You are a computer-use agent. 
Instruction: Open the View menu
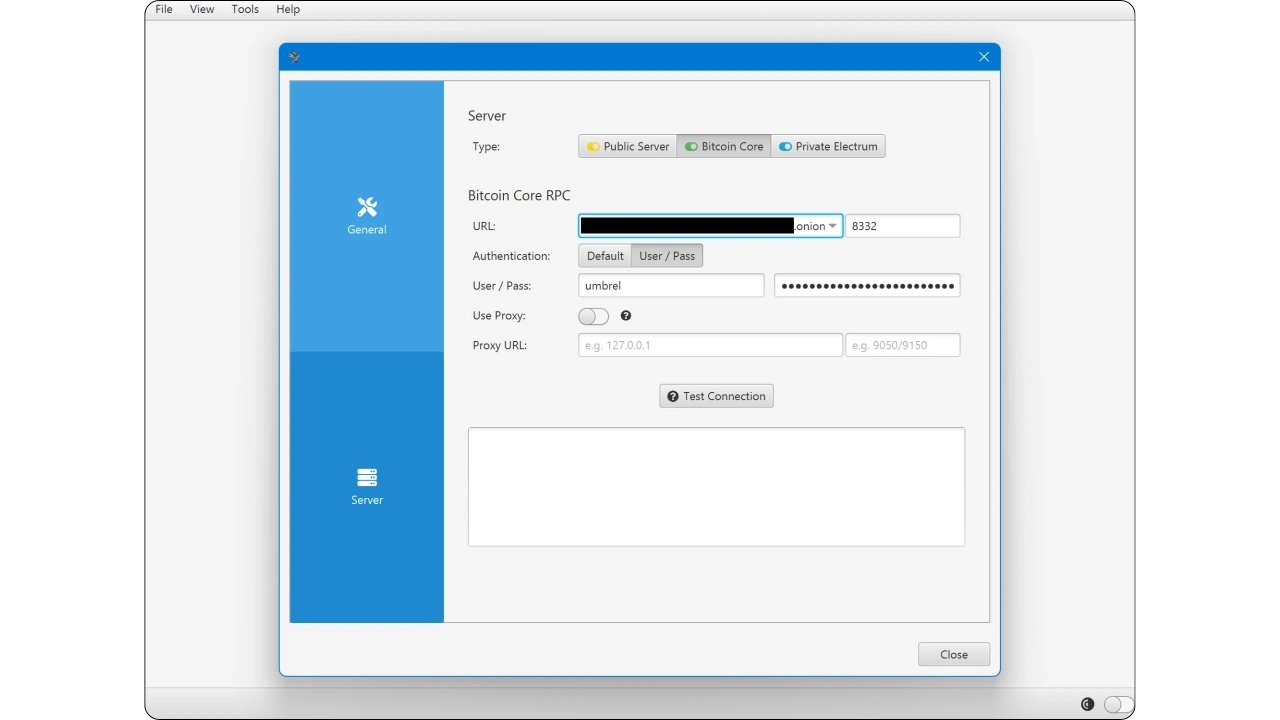click(202, 9)
